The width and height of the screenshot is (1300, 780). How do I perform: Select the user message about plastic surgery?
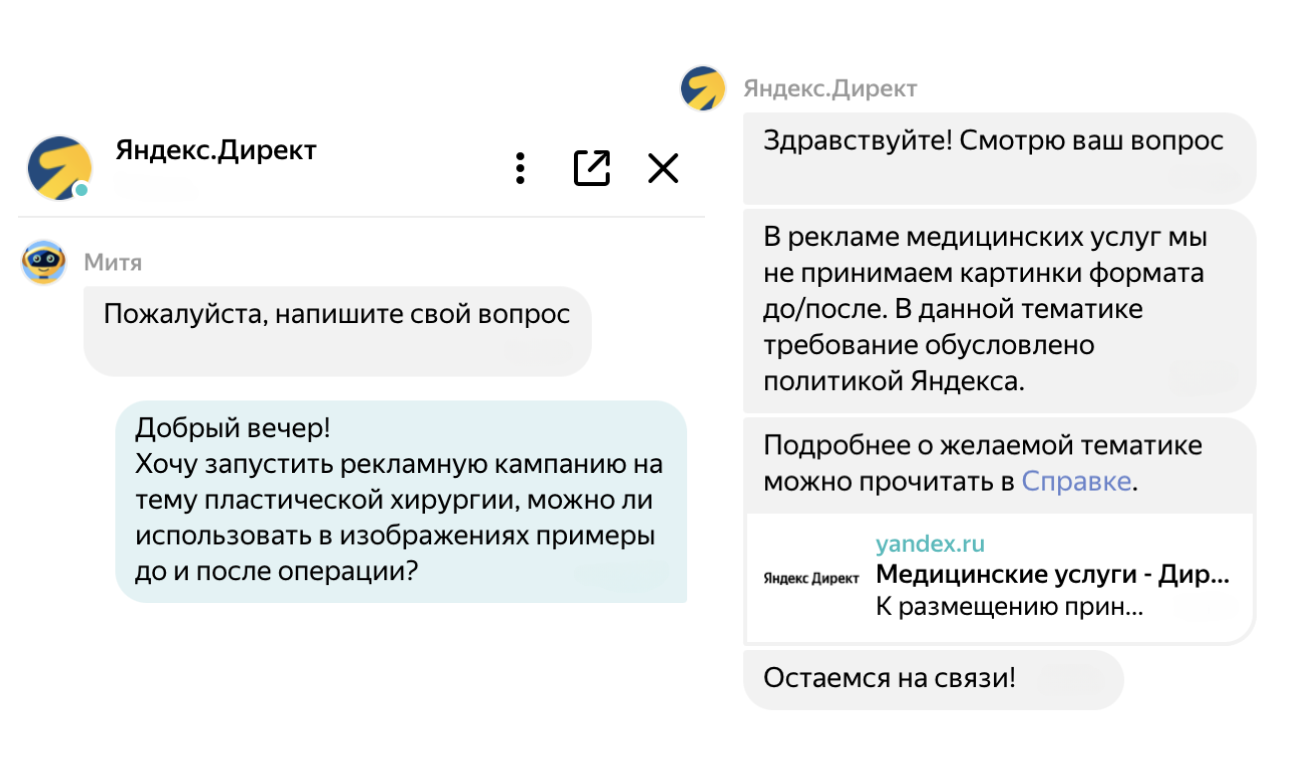pyautogui.click(x=399, y=500)
